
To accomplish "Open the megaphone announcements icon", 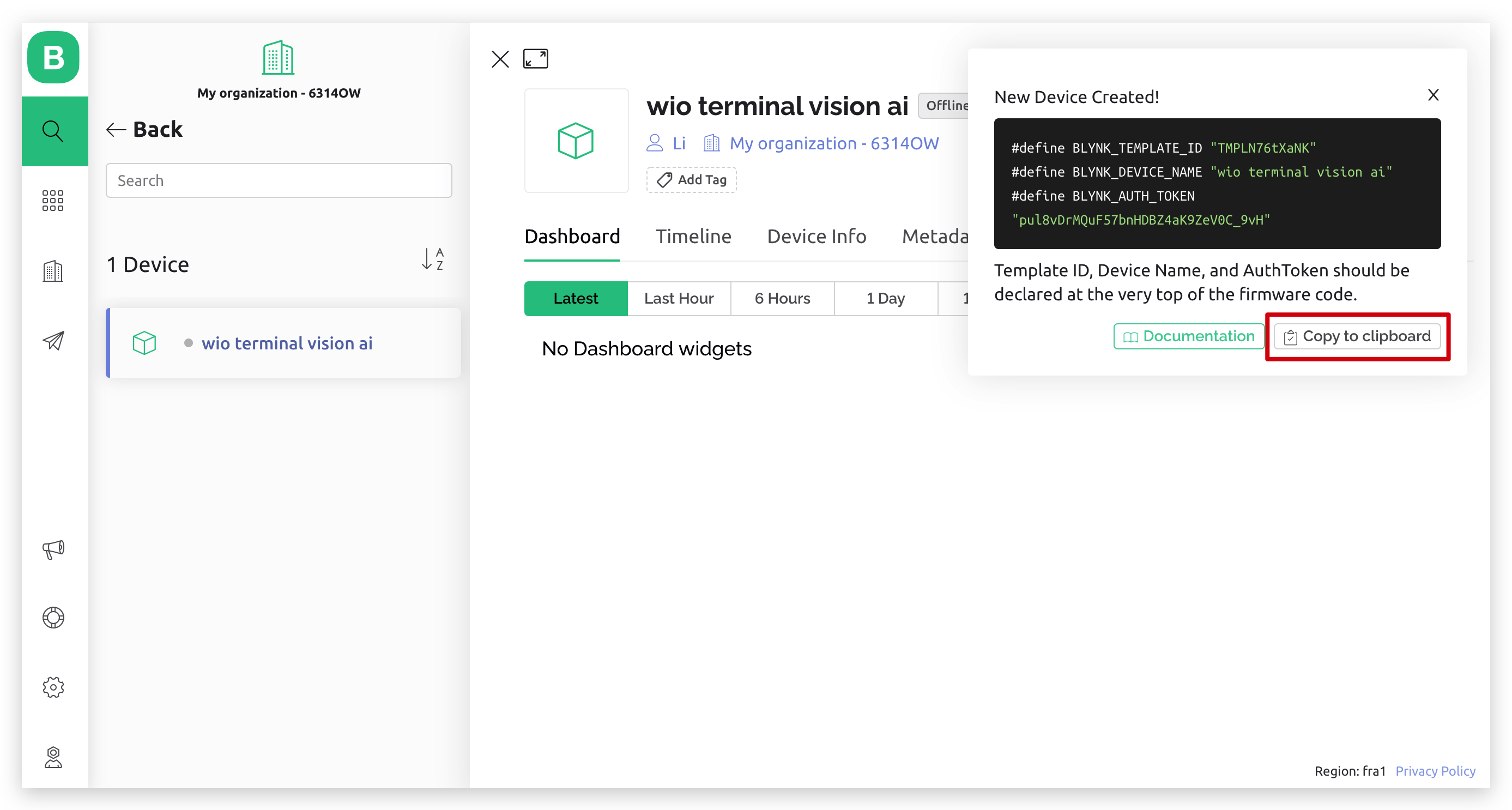I will point(53,549).
